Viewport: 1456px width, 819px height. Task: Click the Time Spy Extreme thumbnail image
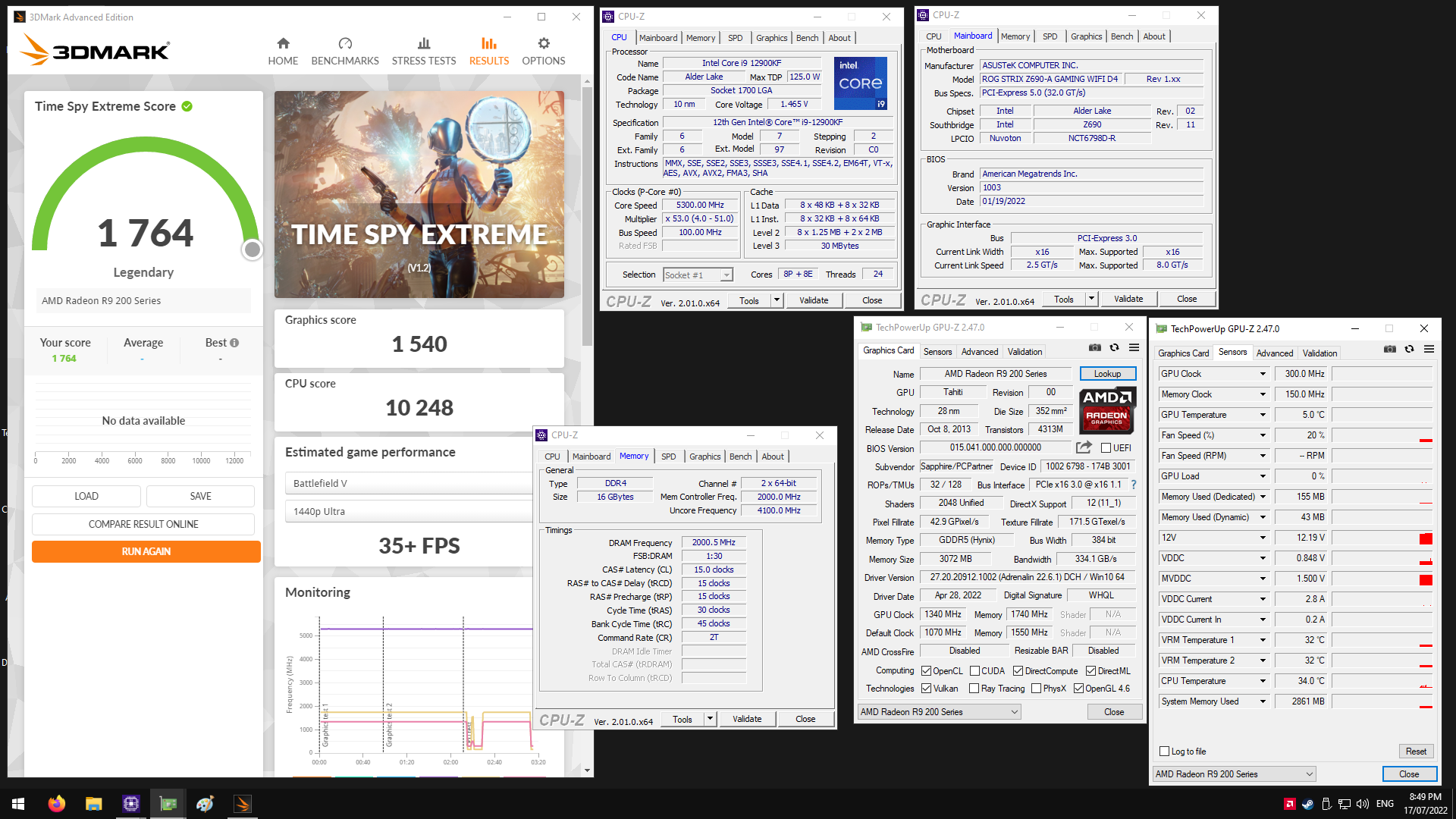[x=419, y=194]
